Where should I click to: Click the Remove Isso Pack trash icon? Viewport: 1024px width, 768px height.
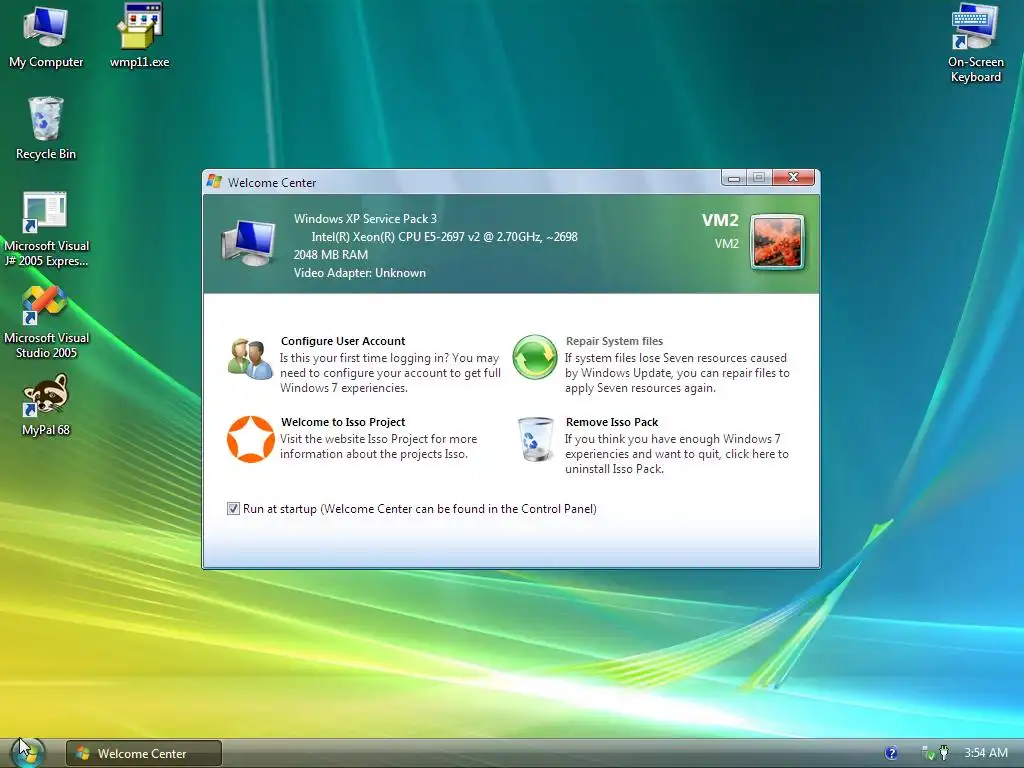[x=536, y=440]
